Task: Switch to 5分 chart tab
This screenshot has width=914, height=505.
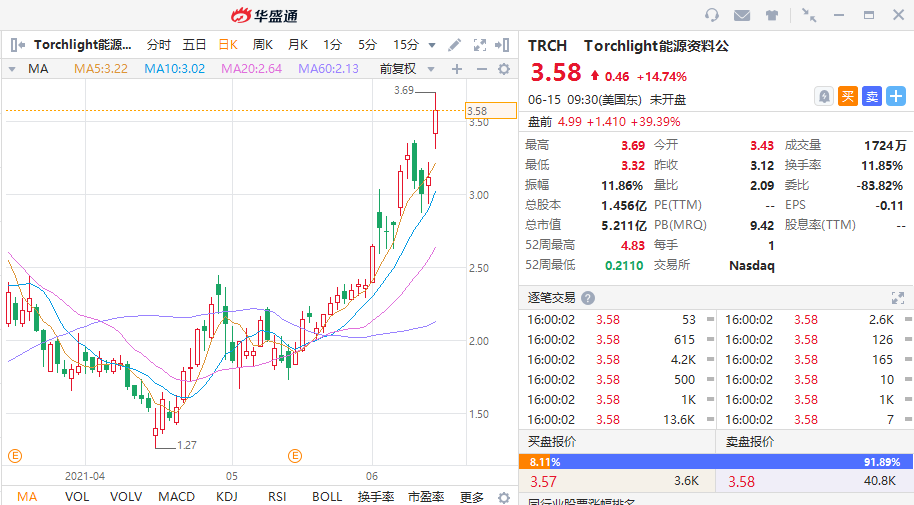Action: click(x=367, y=45)
